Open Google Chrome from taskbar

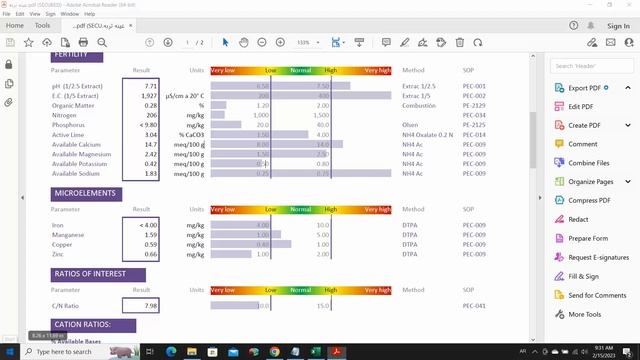coord(275,352)
